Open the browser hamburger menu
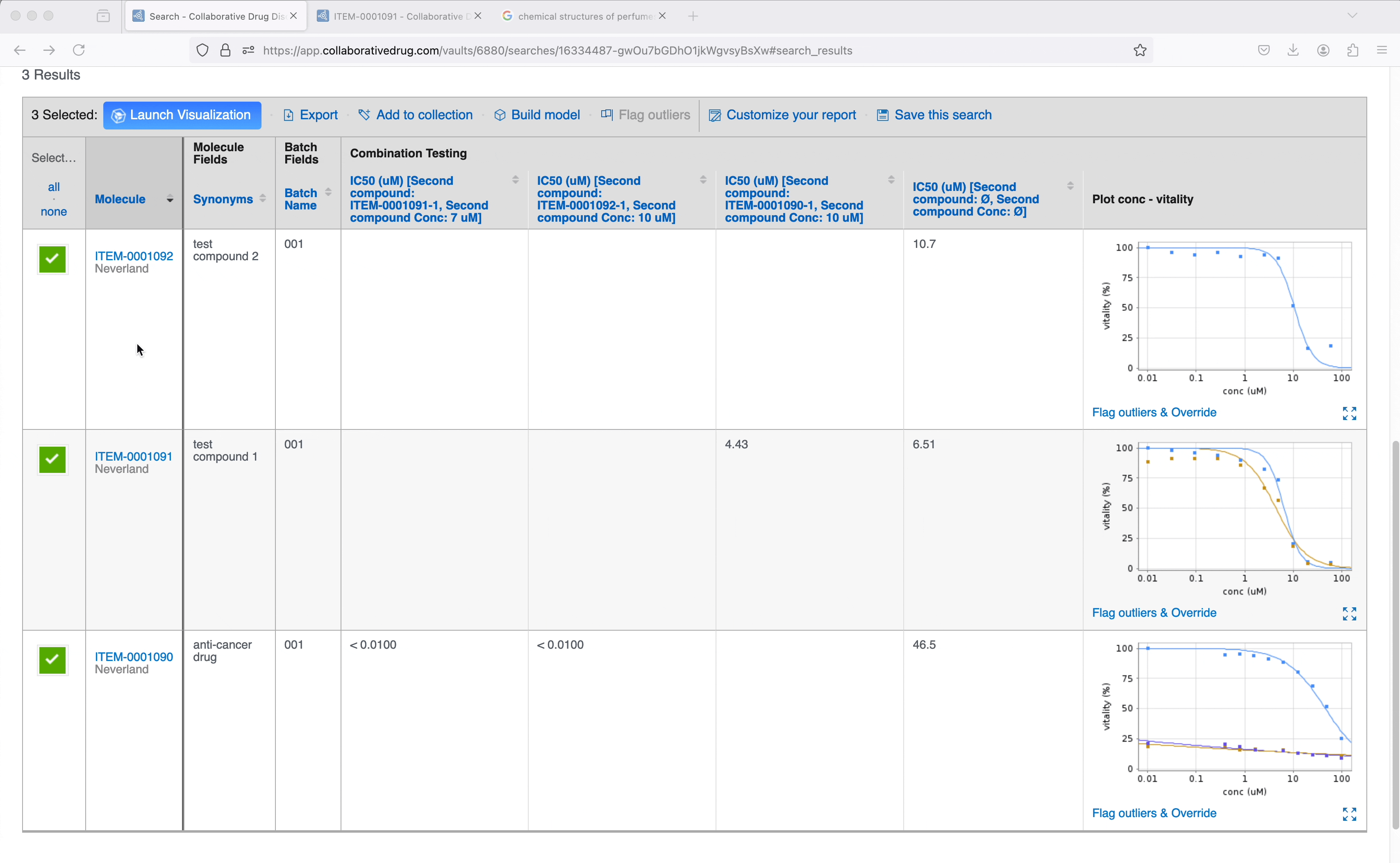The height and width of the screenshot is (863, 1400). (1382, 50)
